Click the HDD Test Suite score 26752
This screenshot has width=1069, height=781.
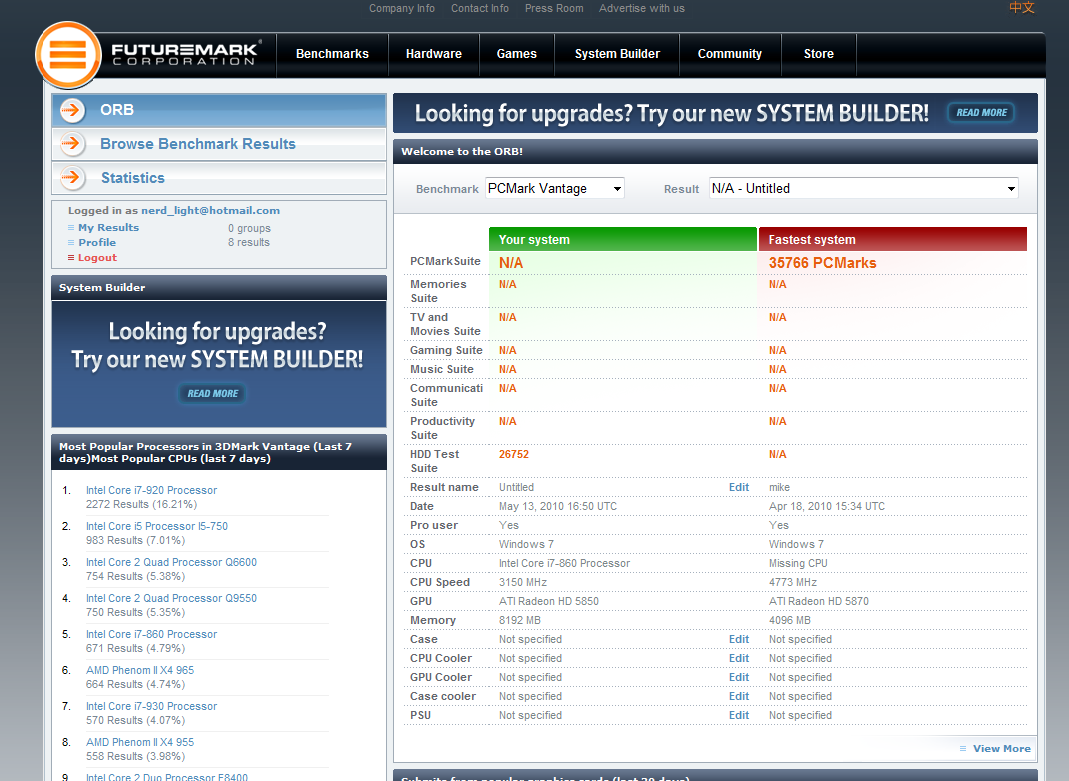(513, 455)
